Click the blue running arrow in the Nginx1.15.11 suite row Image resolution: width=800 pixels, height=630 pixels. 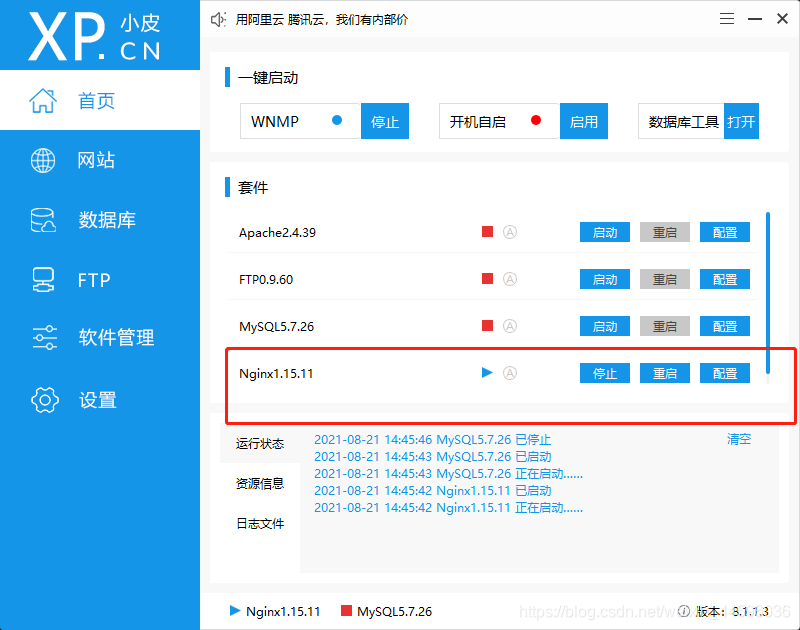487,372
